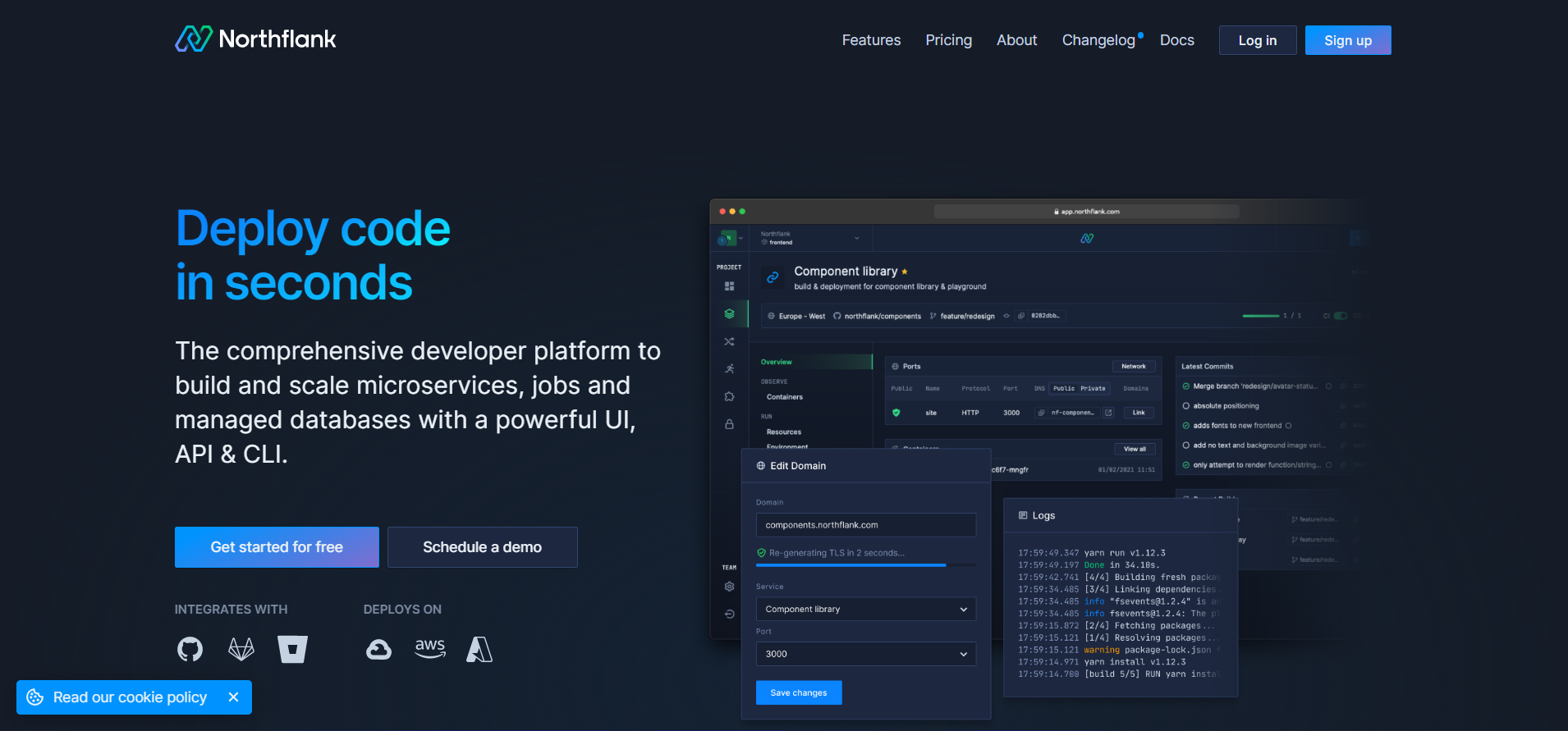Viewport: 1568px width, 731px height.
Task: Toggle the CI switch
Action: (1341, 316)
